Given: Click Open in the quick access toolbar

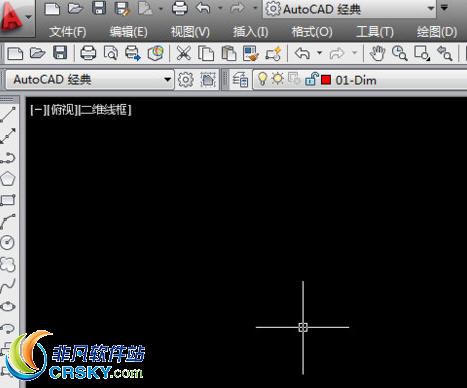Looking at the screenshot, I should click(x=76, y=8).
